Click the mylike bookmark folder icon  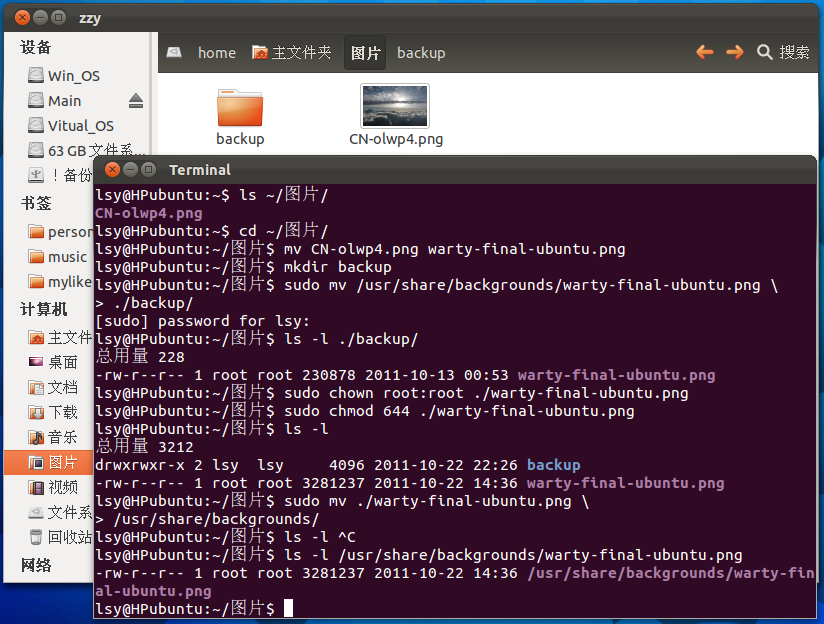click(x=36, y=282)
